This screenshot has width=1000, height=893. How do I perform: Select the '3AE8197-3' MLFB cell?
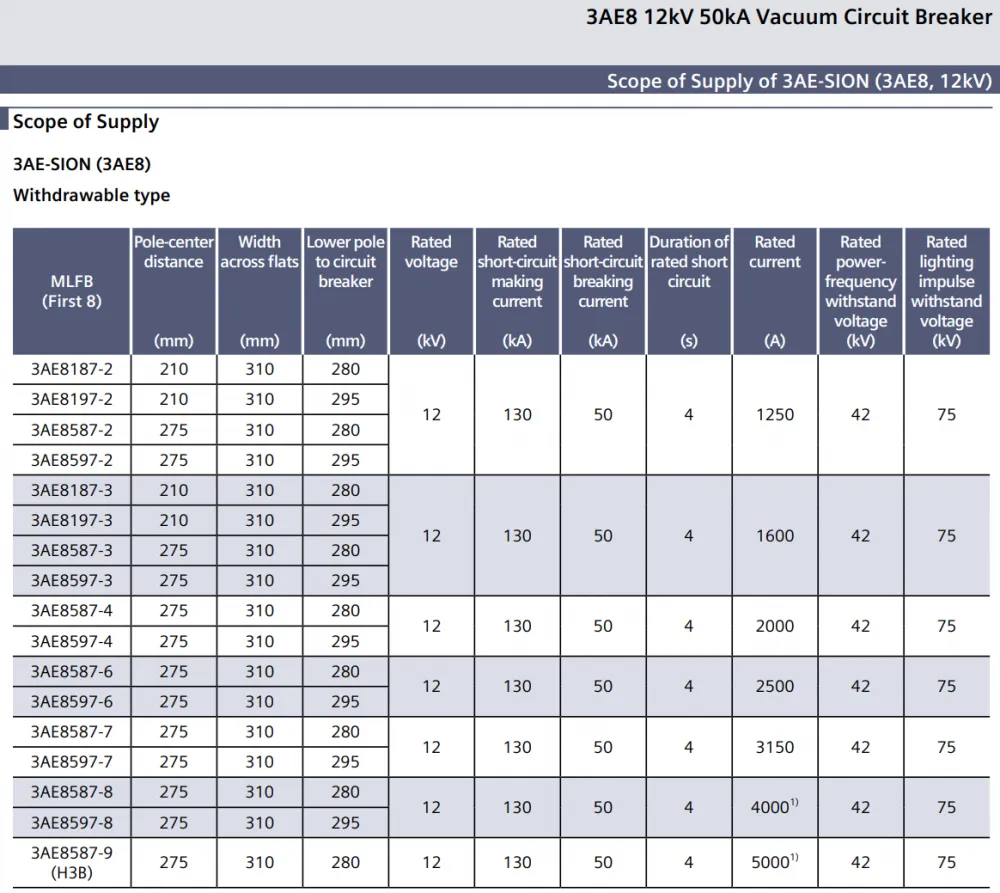tap(71, 520)
